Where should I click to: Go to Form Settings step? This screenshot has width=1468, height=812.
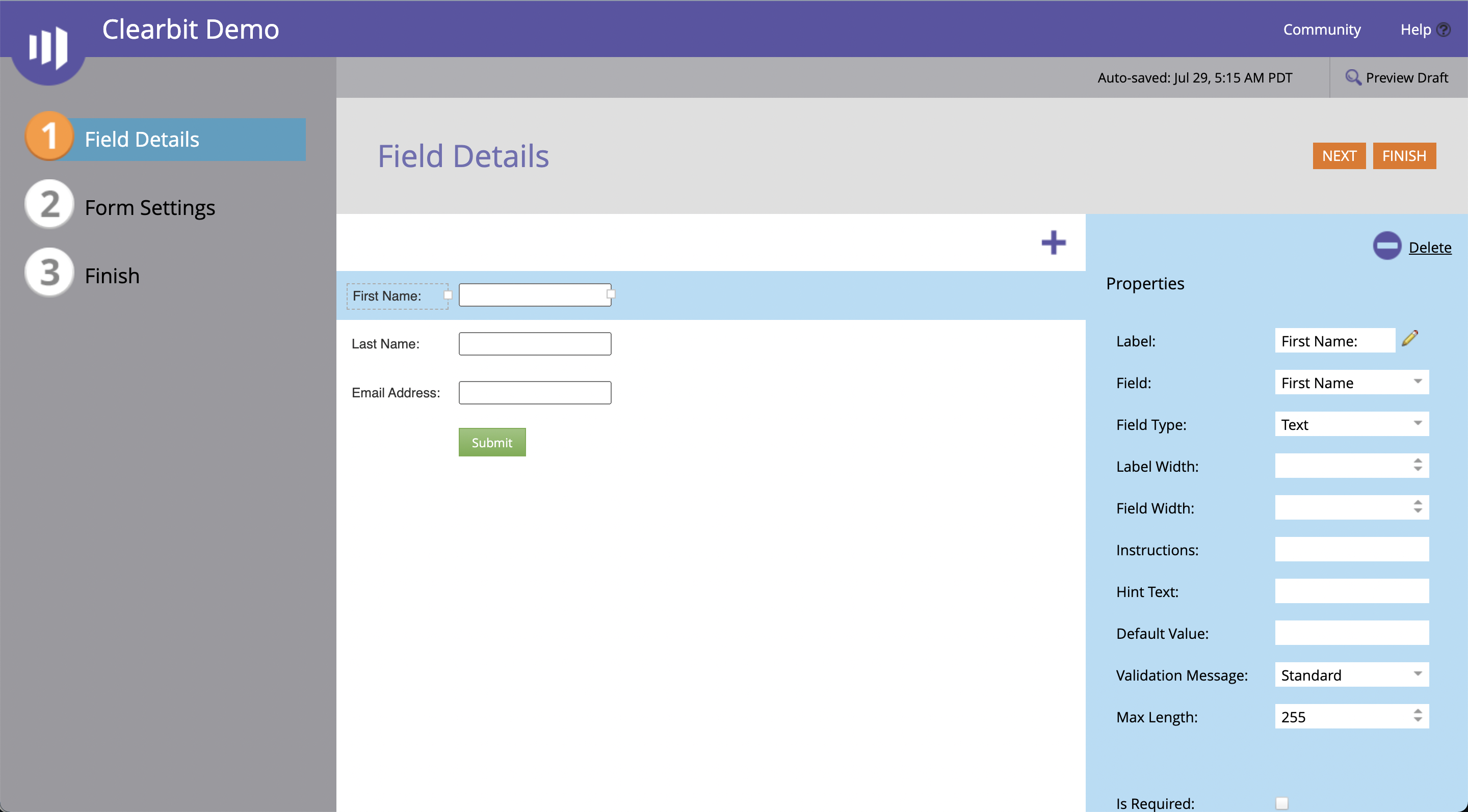[x=150, y=207]
